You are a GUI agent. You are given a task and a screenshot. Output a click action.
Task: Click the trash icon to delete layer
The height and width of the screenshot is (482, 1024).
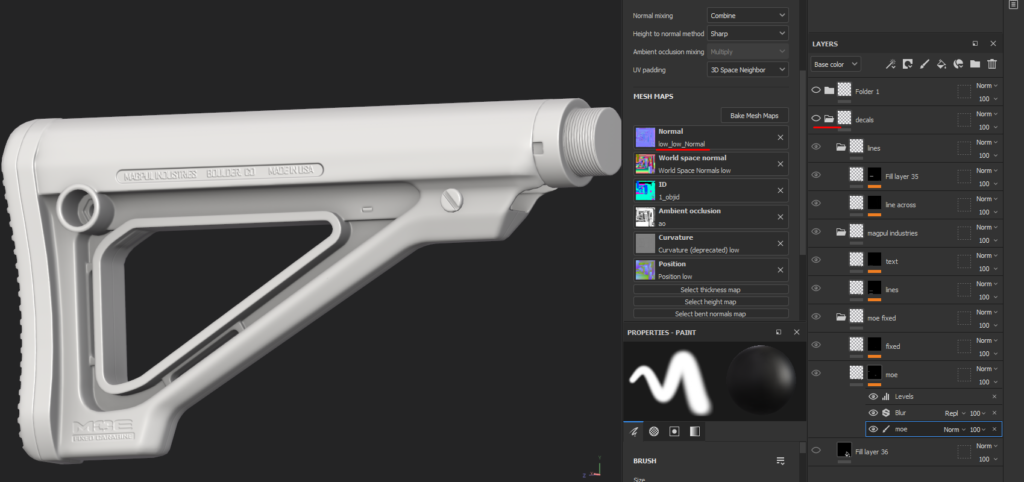pyautogui.click(x=992, y=64)
